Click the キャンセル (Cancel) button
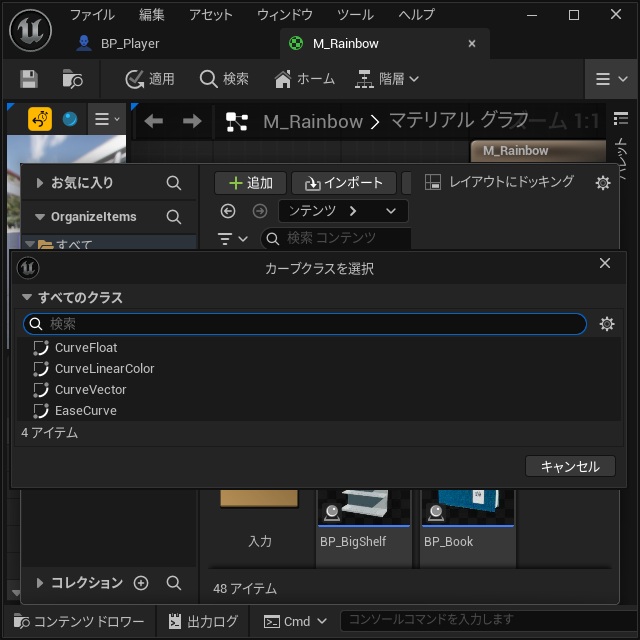The image size is (640, 640). coord(570,466)
